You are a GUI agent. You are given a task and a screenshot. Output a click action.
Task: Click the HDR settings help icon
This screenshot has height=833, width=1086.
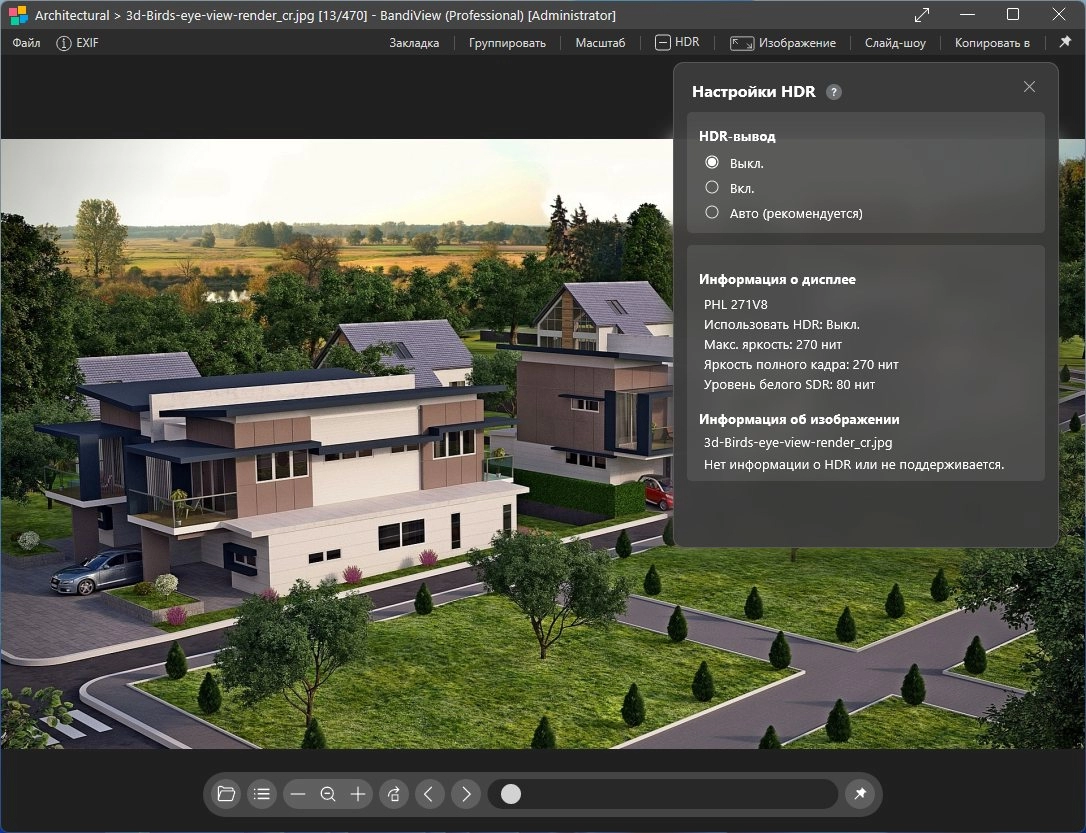[x=834, y=92]
